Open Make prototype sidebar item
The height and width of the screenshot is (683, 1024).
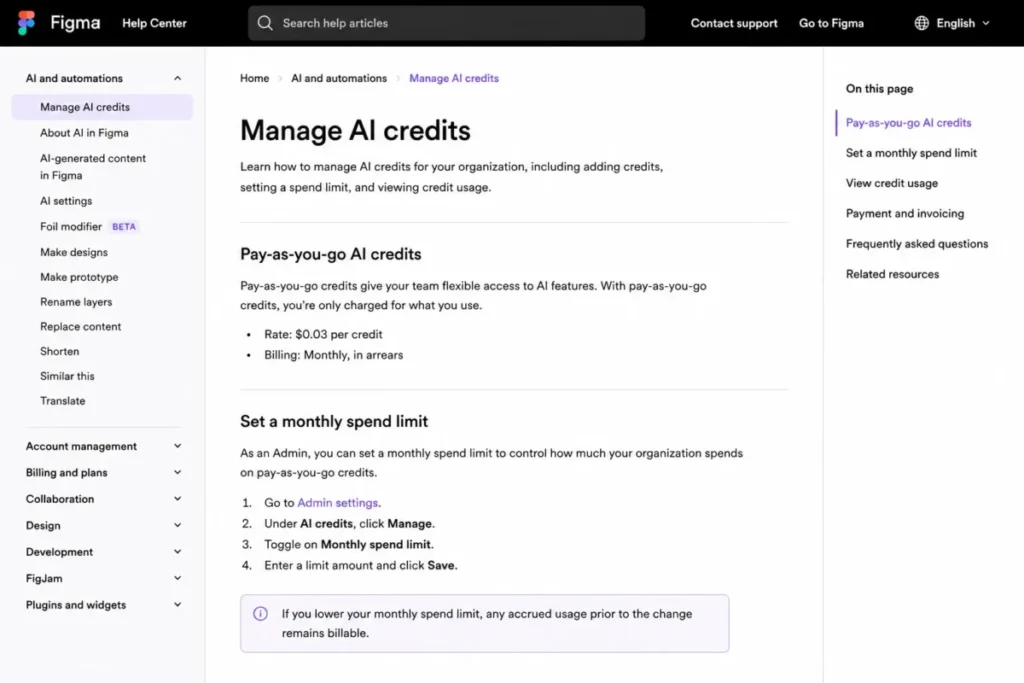tap(79, 277)
